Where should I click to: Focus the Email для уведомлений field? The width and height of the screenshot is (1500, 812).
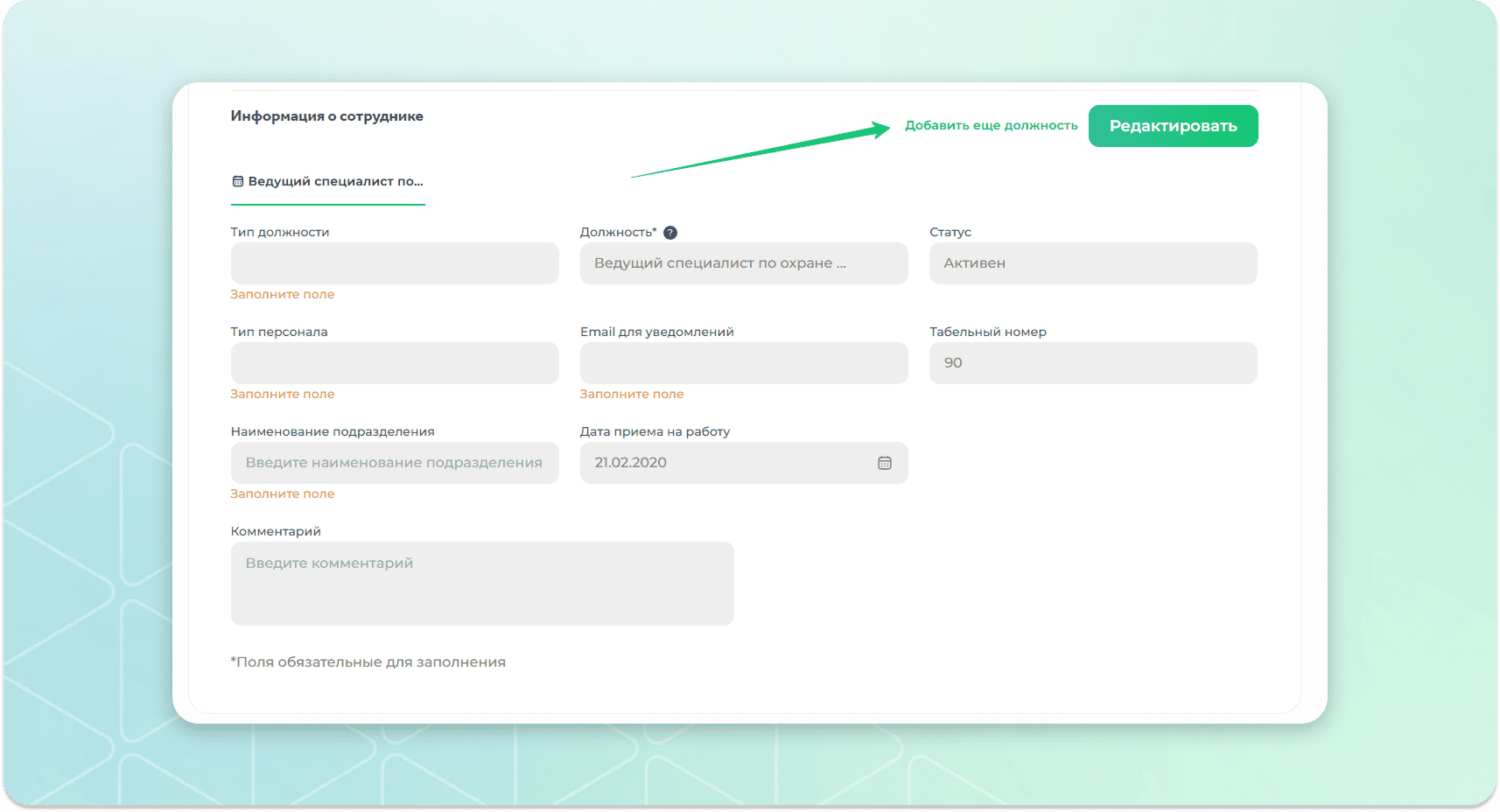point(744,363)
